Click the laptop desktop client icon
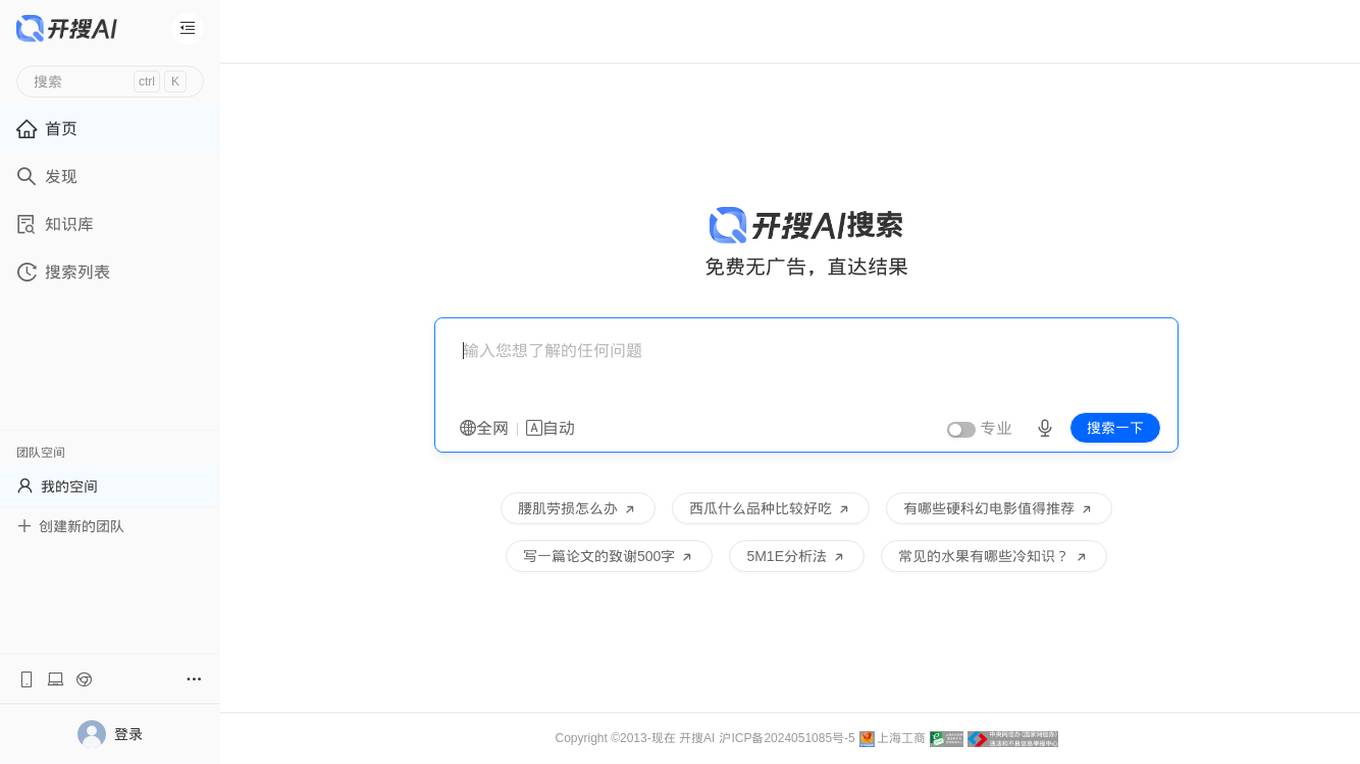Image resolution: width=1360 pixels, height=764 pixels. (x=56, y=679)
